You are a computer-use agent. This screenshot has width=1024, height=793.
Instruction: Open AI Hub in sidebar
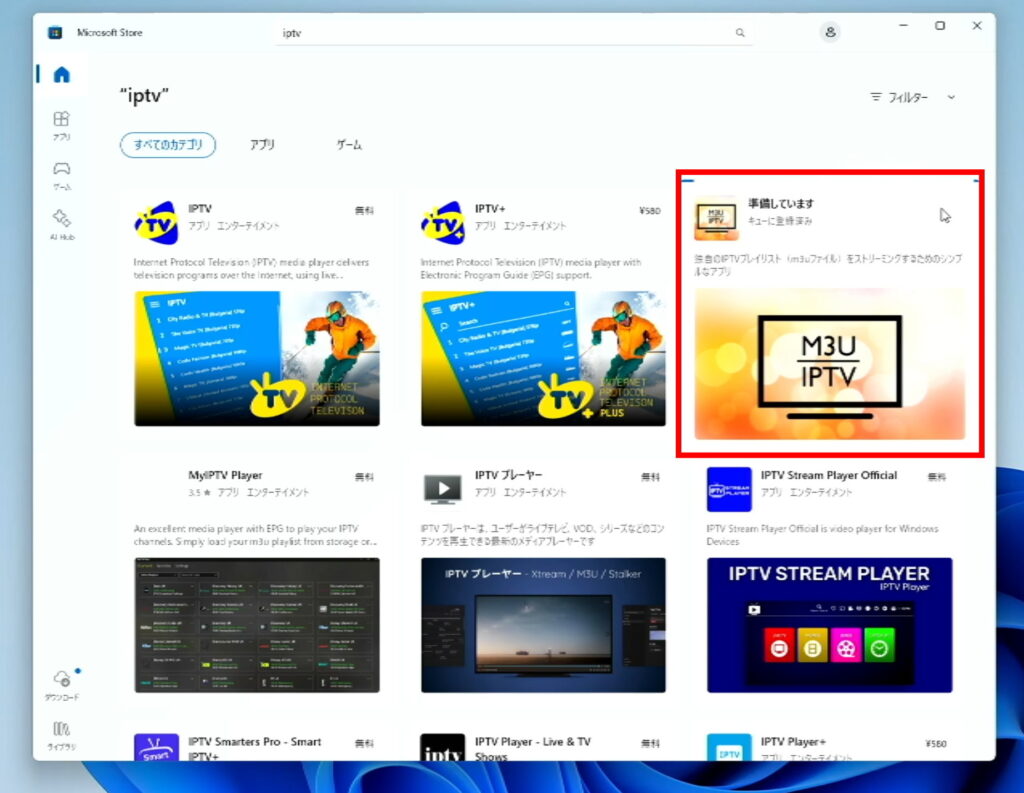click(61, 223)
